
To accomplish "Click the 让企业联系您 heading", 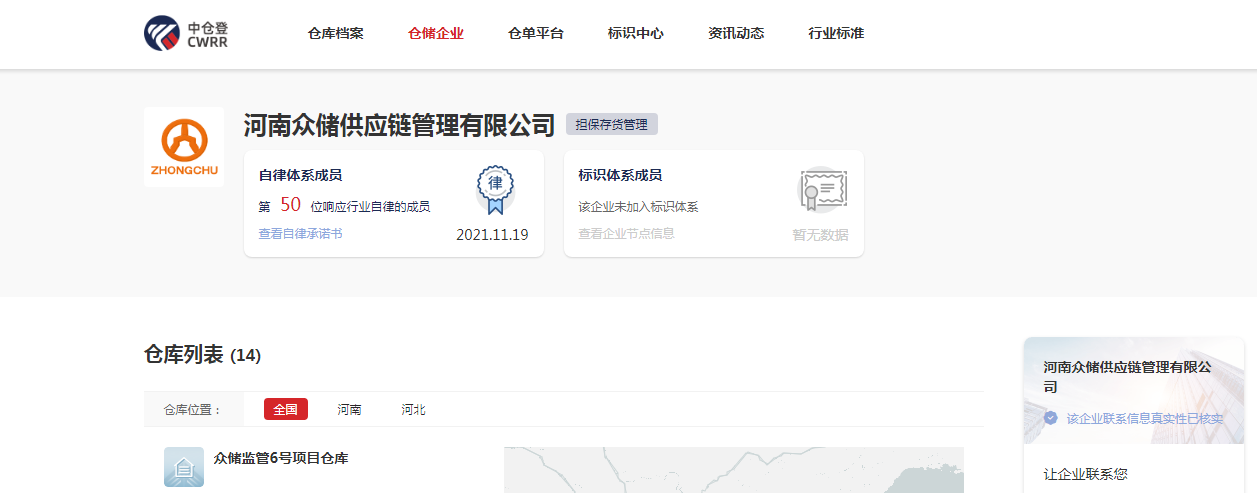I will (x=1085, y=474).
